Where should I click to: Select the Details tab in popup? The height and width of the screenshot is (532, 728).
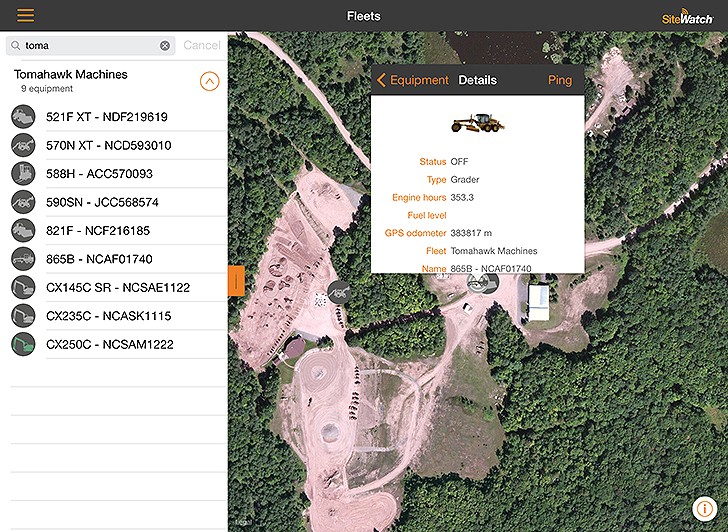pyautogui.click(x=477, y=80)
